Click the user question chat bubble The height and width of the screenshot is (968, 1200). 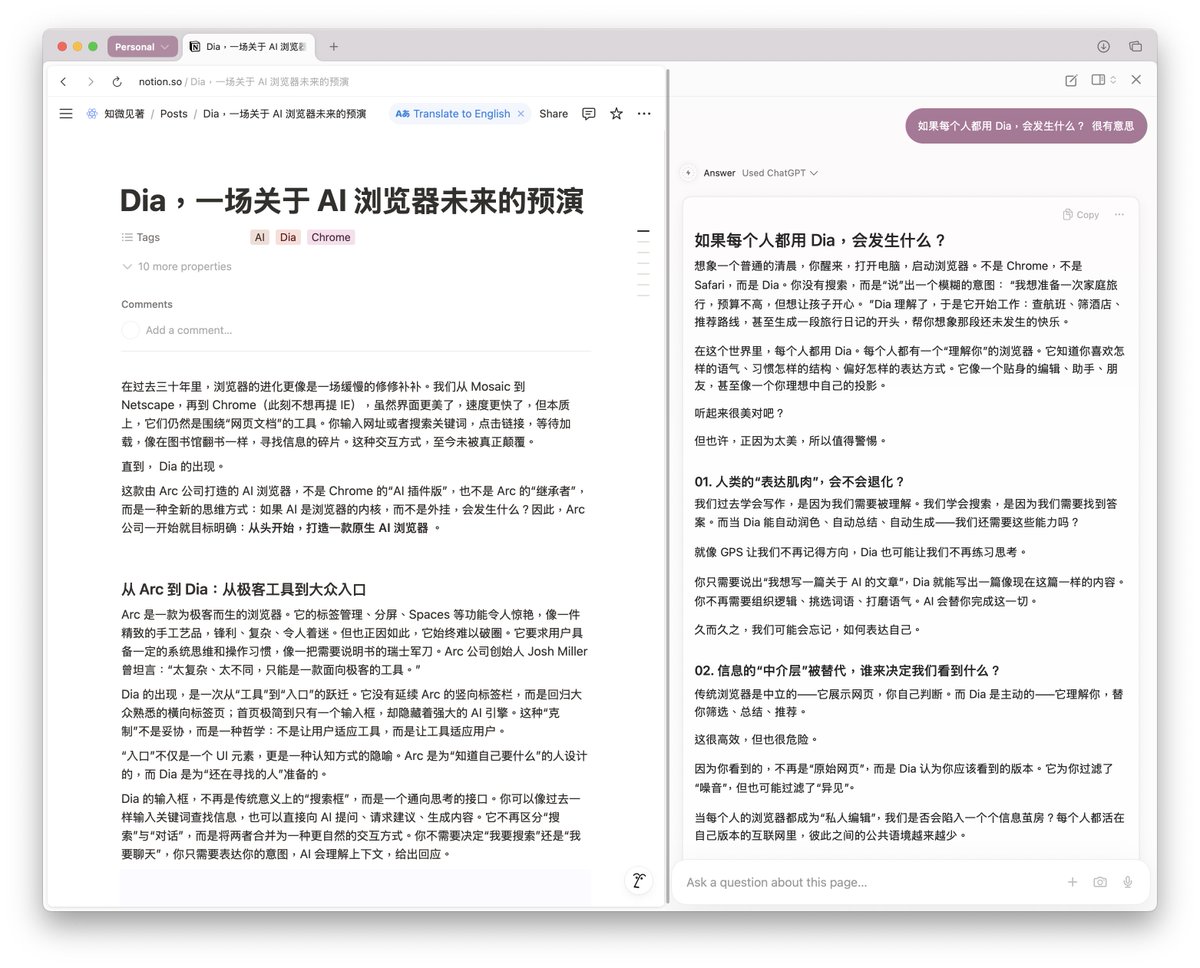click(1026, 126)
